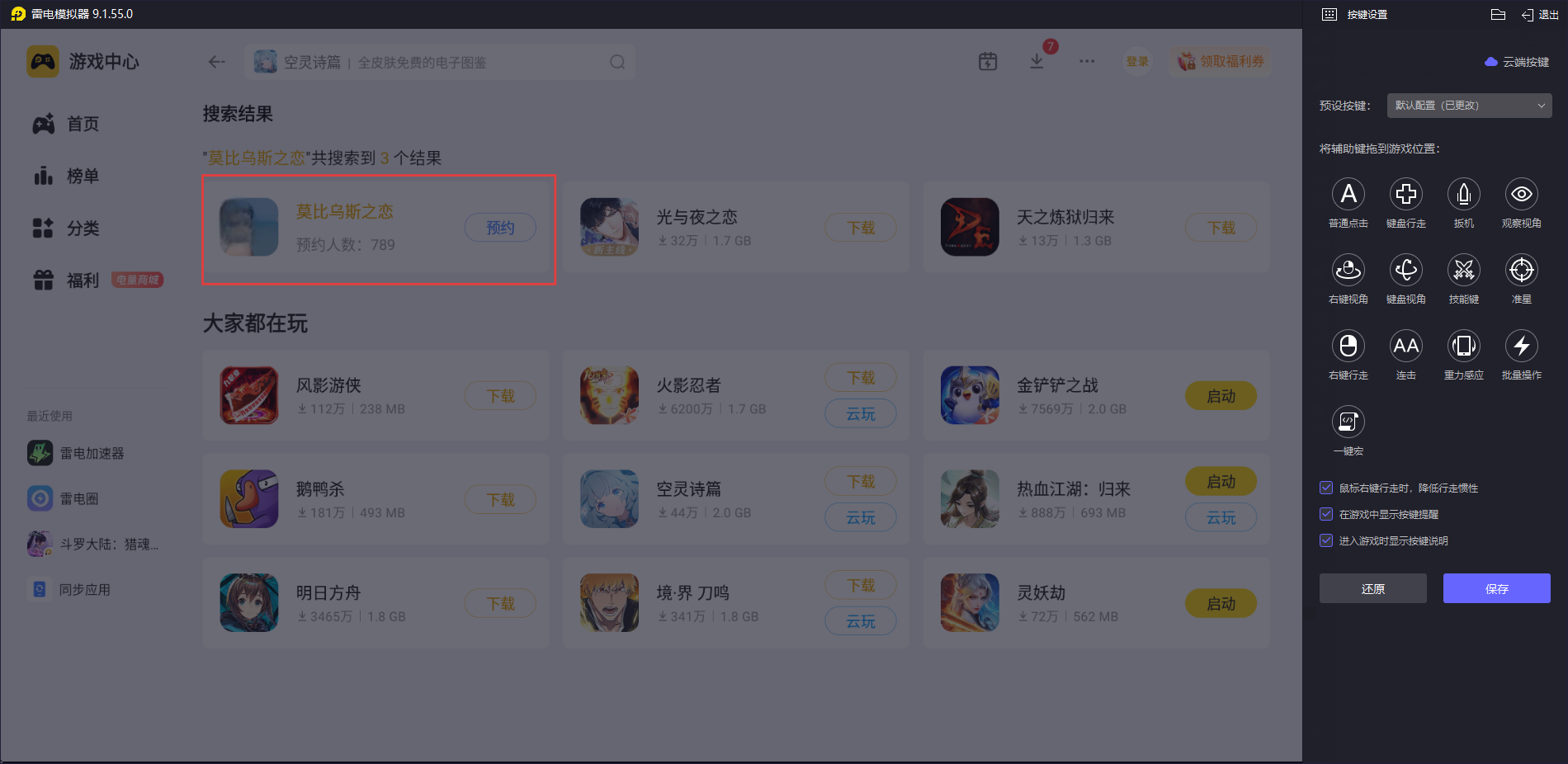Go to the 榜单 ranking sidebar tab
The width and height of the screenshot is (1568, 764).
coord(83,176)
